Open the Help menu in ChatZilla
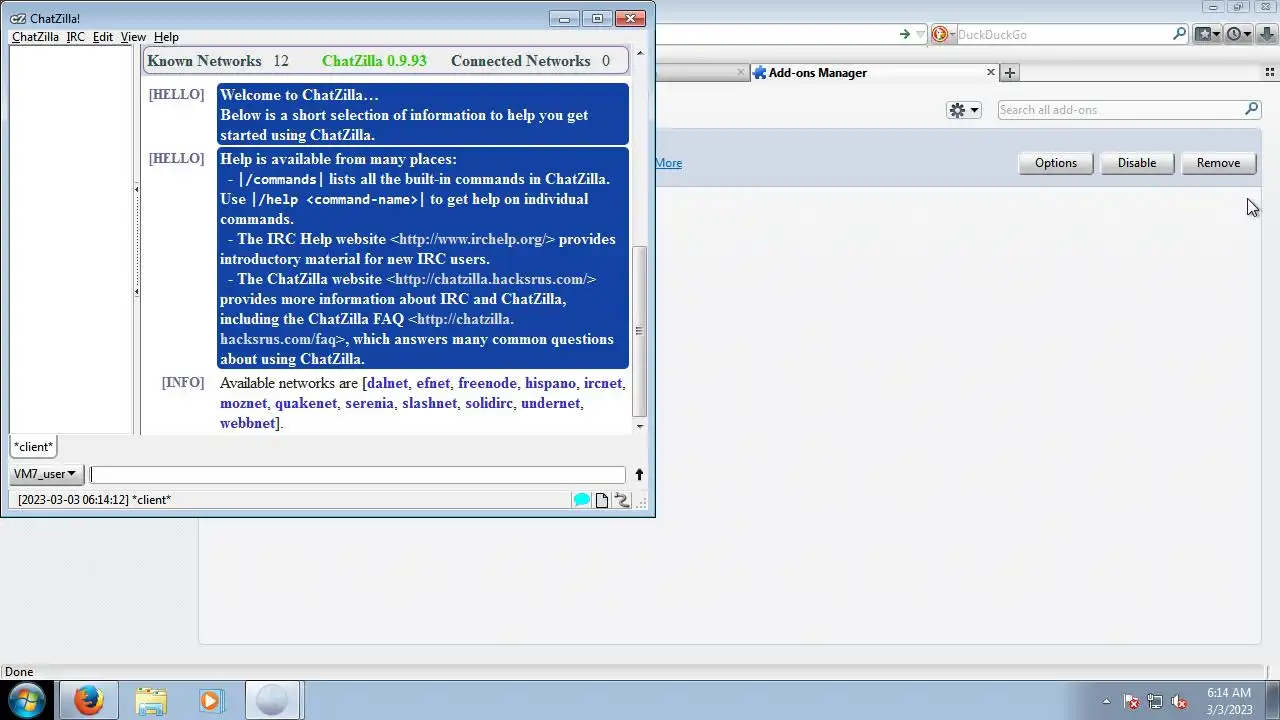Viewport: 1280px width, 720px height. (166, 37)
